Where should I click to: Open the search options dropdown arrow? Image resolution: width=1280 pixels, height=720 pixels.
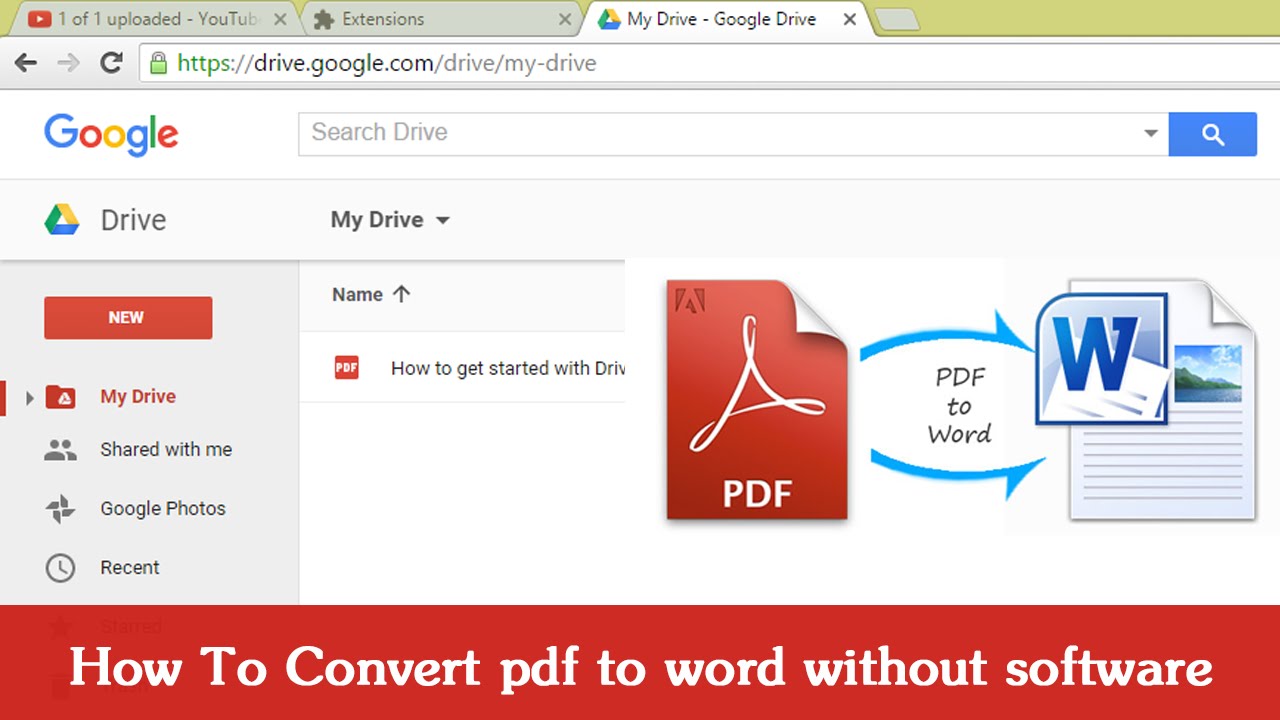click(x=1151, y=133)
